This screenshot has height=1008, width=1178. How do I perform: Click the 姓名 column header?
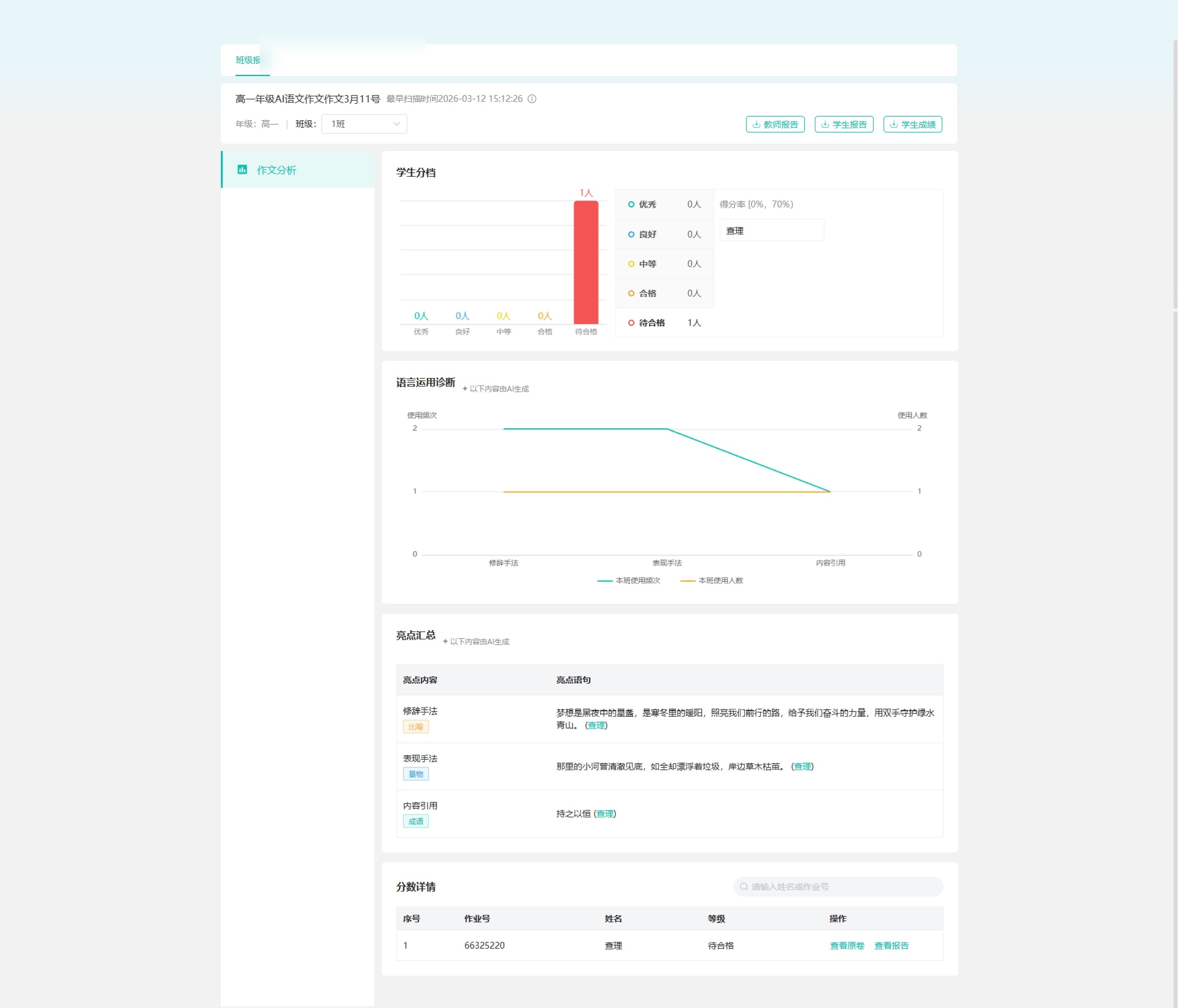[x=613, y=919]
